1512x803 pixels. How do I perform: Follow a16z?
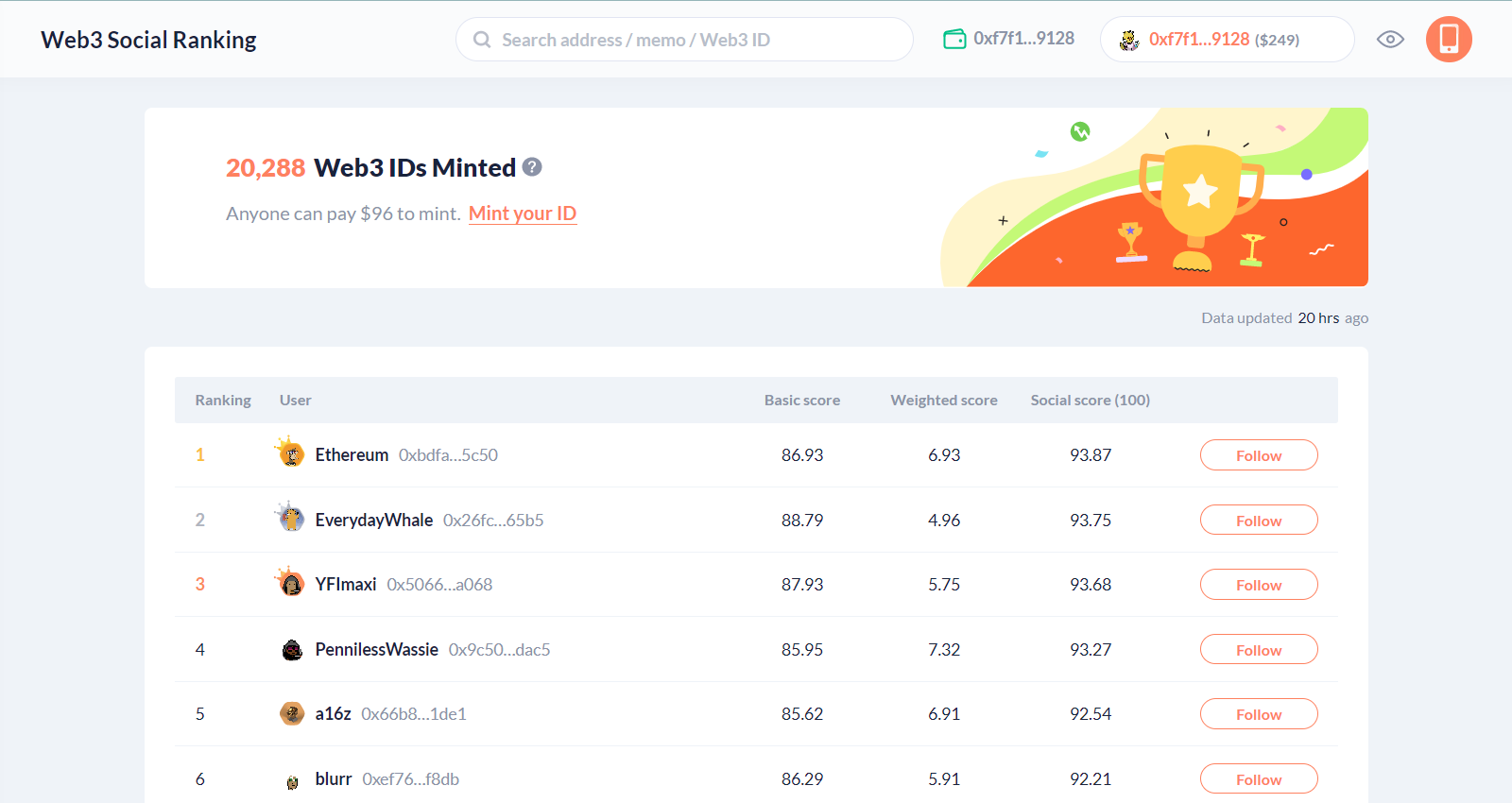point(1259,714)
